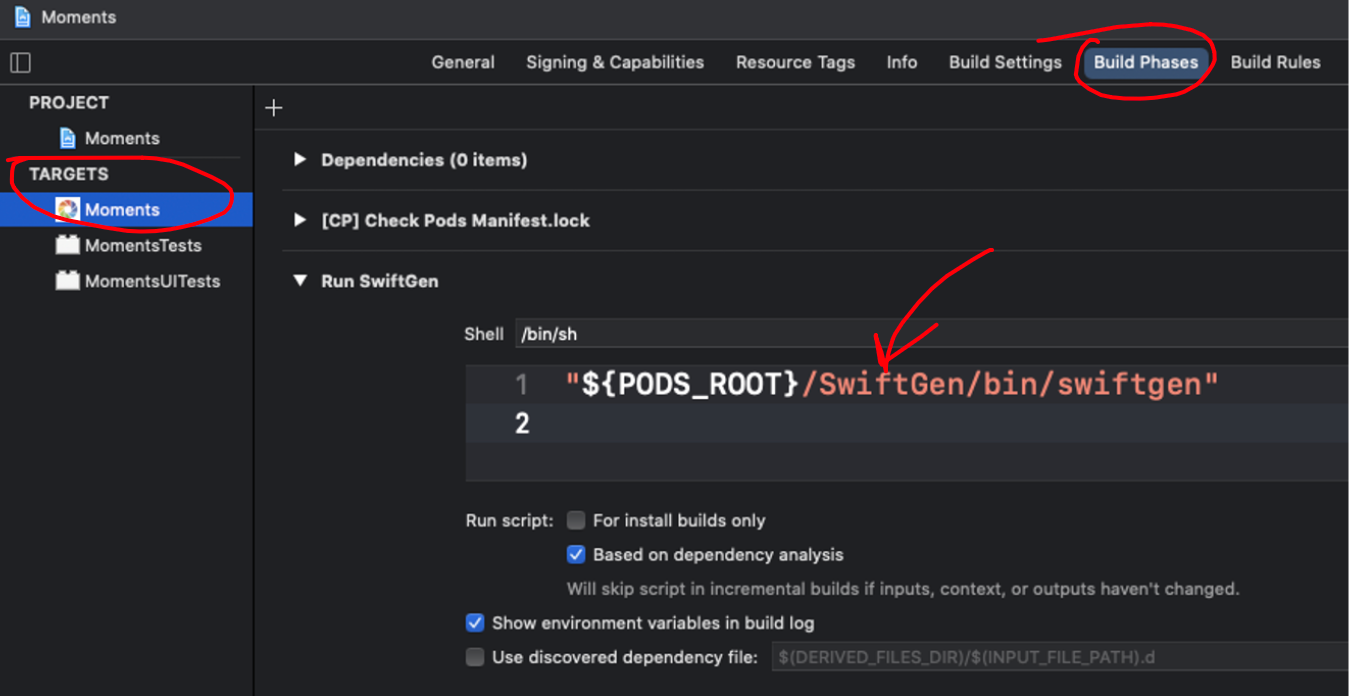Image resolution: width=1350 pixels, height=696 pixels.
Task: Click the Shell path field /bin/sh
Action: (x=930, y=334)
